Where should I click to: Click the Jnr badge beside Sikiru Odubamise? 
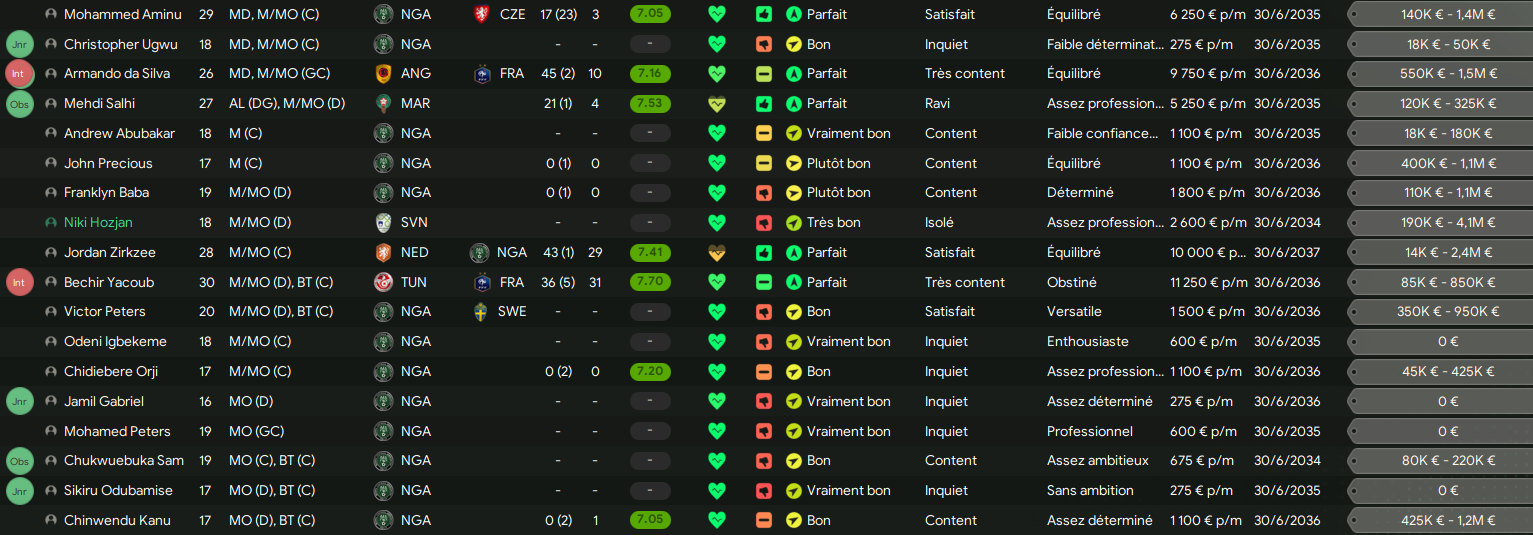(x=19, y=491)
